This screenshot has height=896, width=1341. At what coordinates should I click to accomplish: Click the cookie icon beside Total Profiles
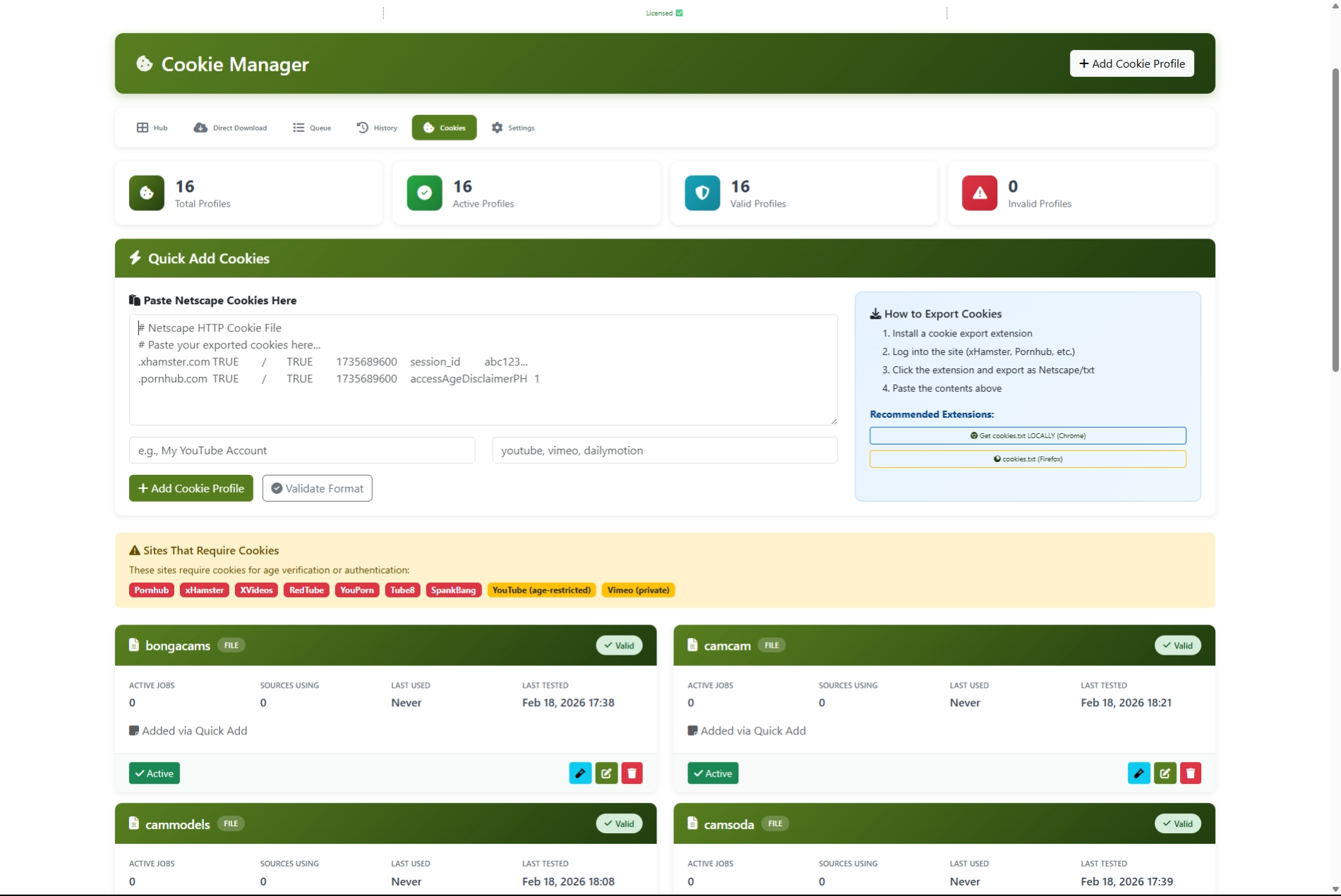pyautogui.click(x=147, y=193)
